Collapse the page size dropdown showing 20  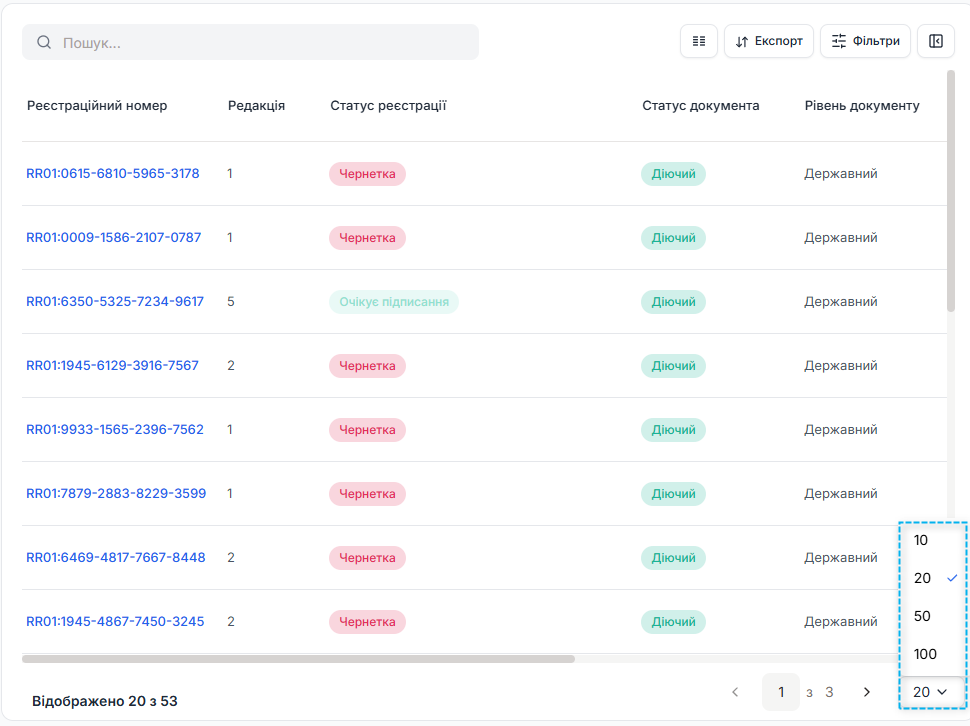(931, 692)
